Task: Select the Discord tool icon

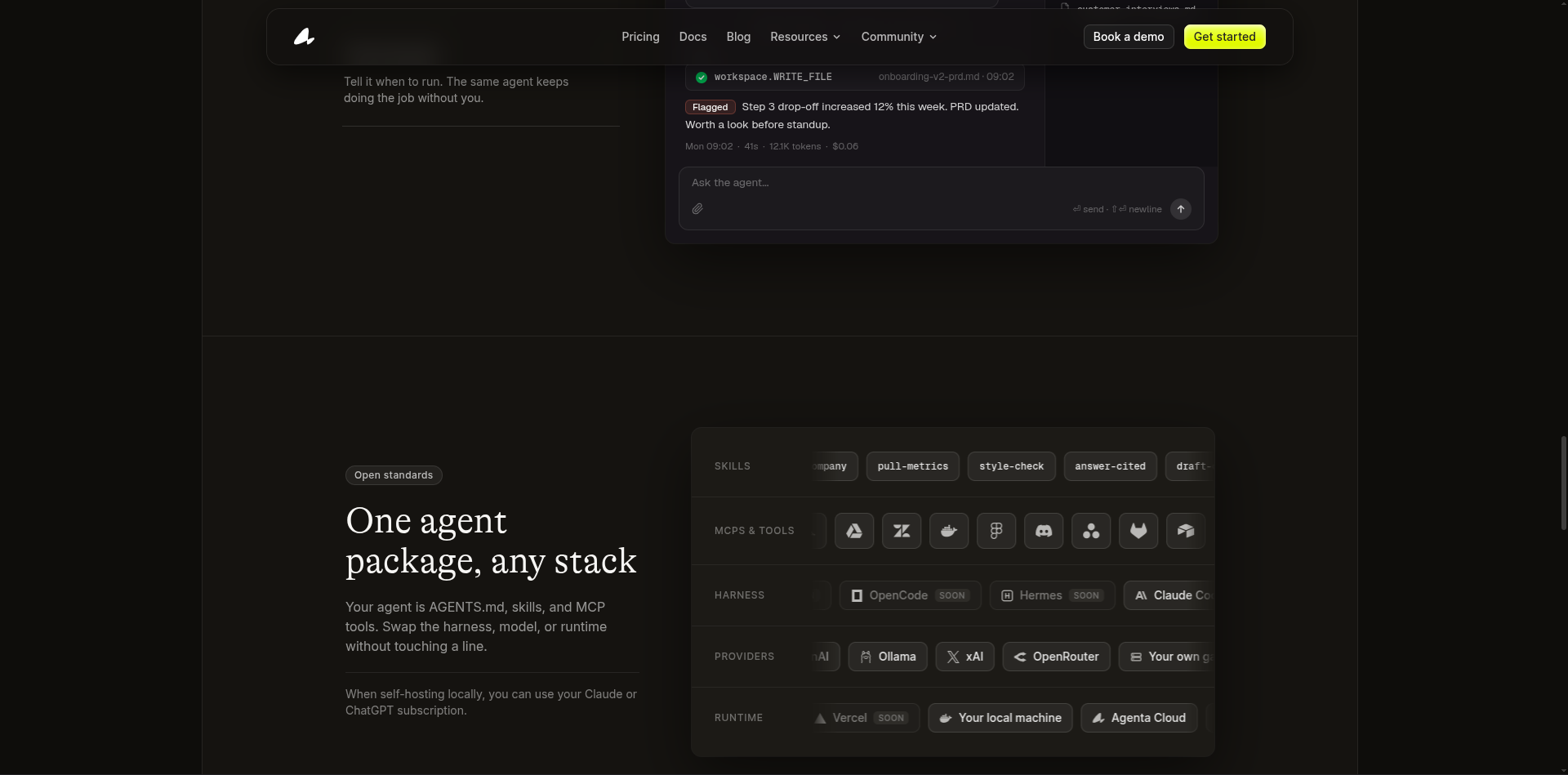Action: pyautogui.click(x=1044, y=531)
